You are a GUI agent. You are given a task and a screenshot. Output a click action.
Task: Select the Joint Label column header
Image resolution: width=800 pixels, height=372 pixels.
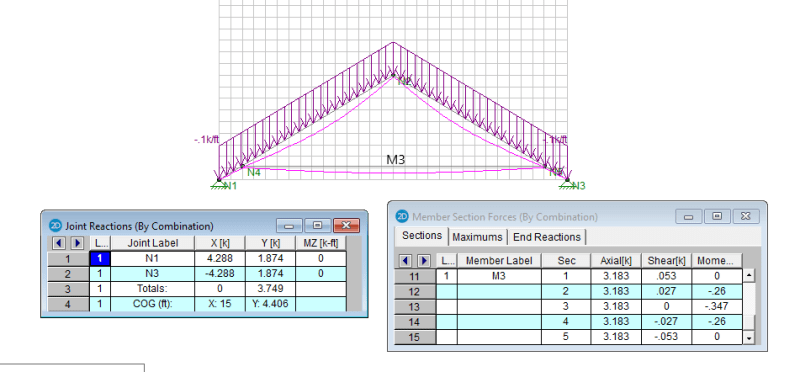pos(153,243)
